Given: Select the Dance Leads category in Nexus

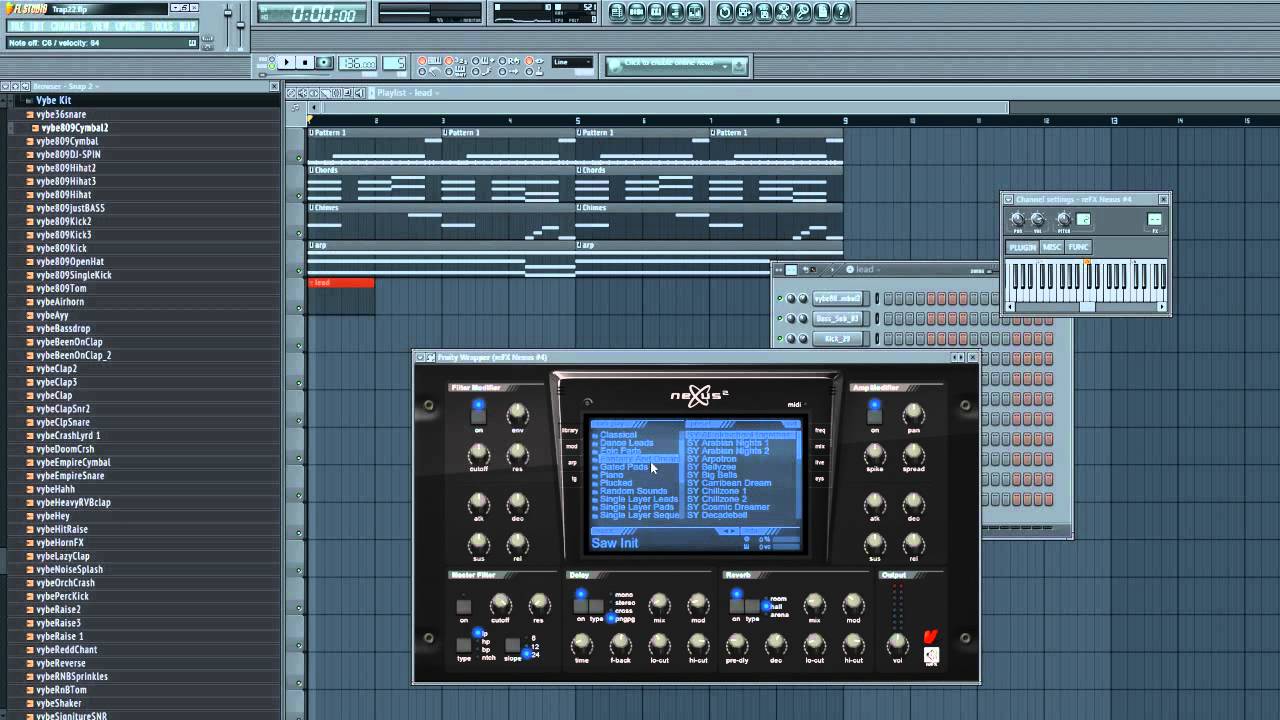Looking at the screenshot, I should pyautogui.click(x=626, y=443).
